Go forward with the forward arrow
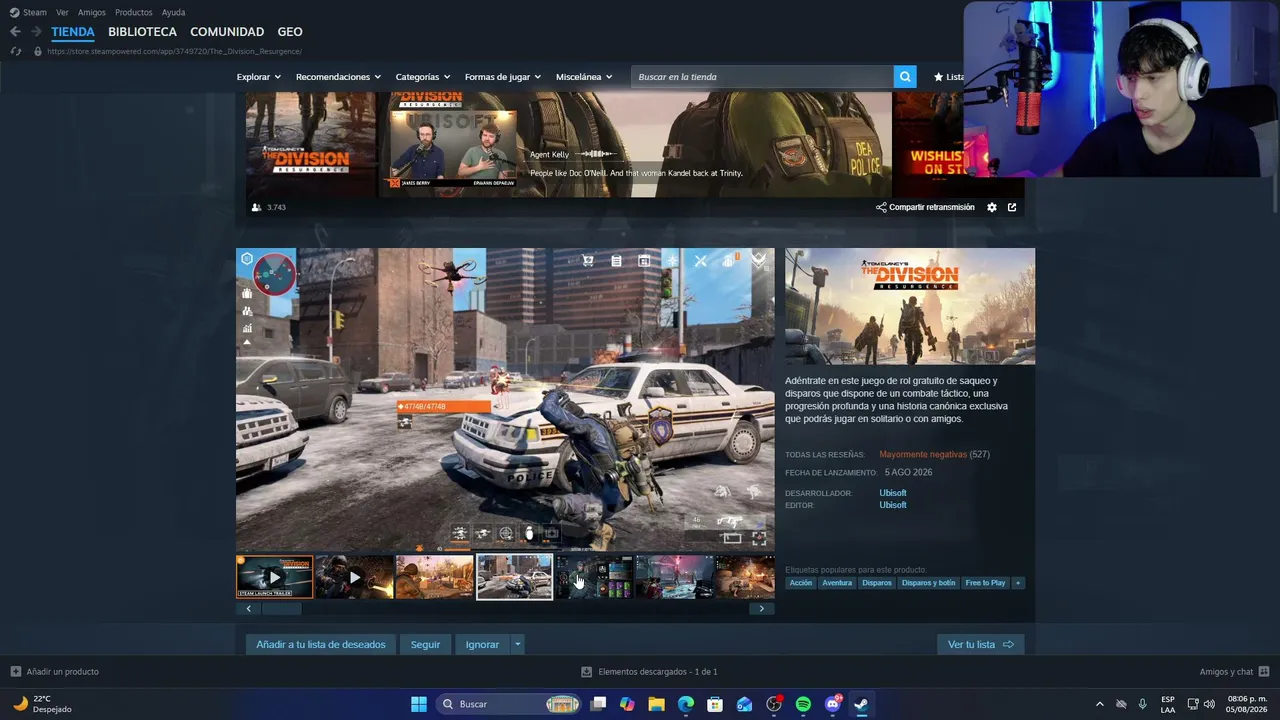The height and width of the screenshot is (720, 1280). point(36,32)
